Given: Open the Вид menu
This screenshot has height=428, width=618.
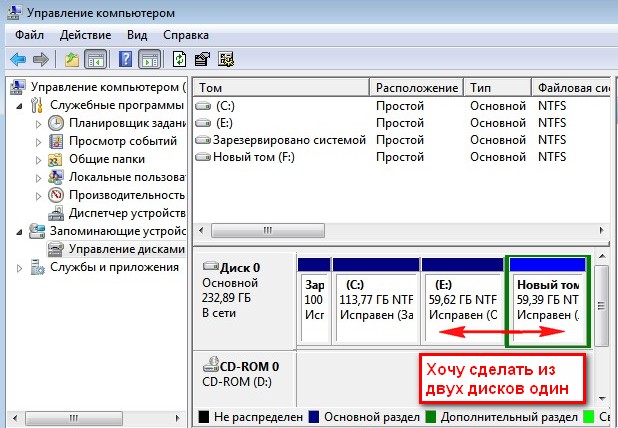Looking at the screenshot, I should click(137, 35).
